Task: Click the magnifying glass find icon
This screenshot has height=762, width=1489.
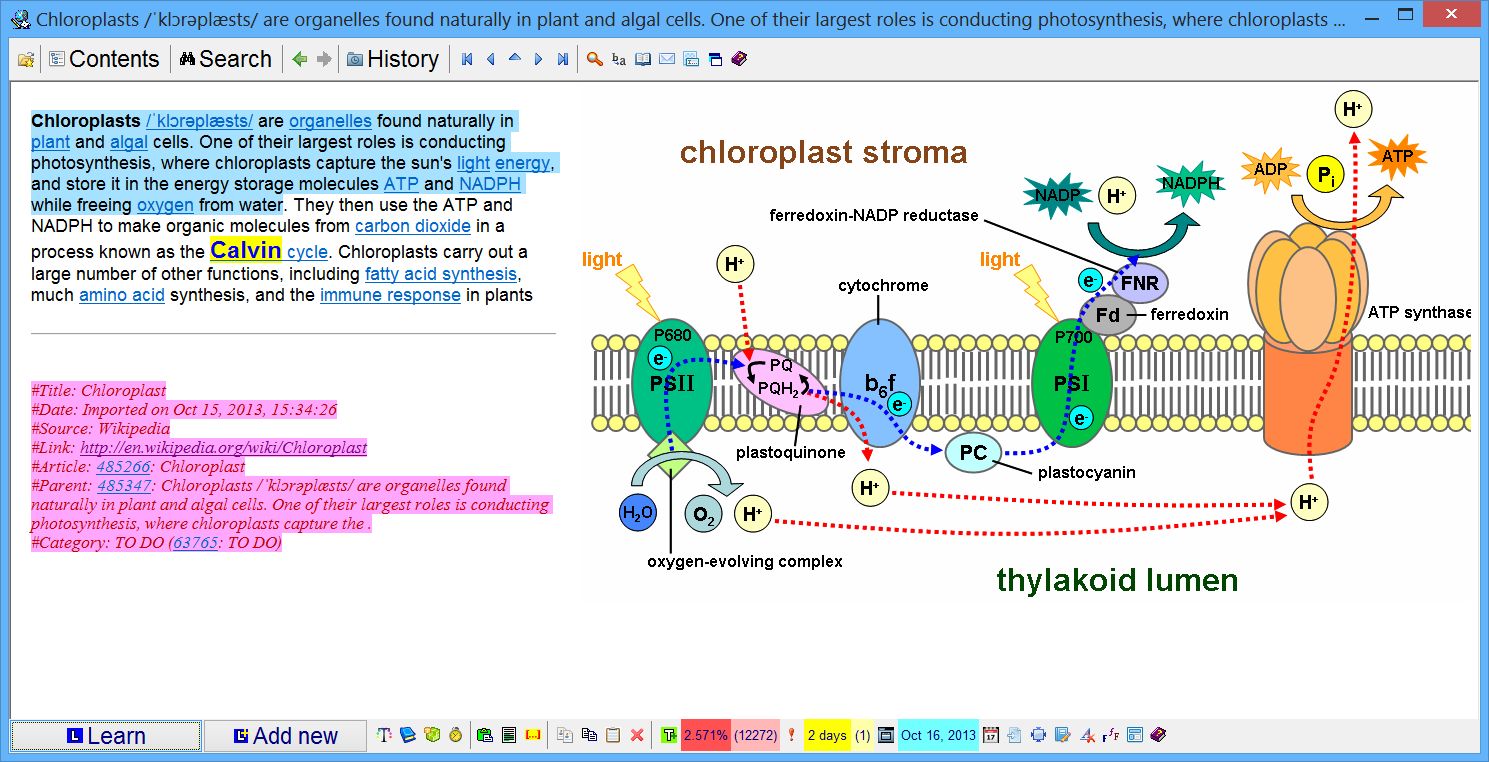Action: (595, 59)
